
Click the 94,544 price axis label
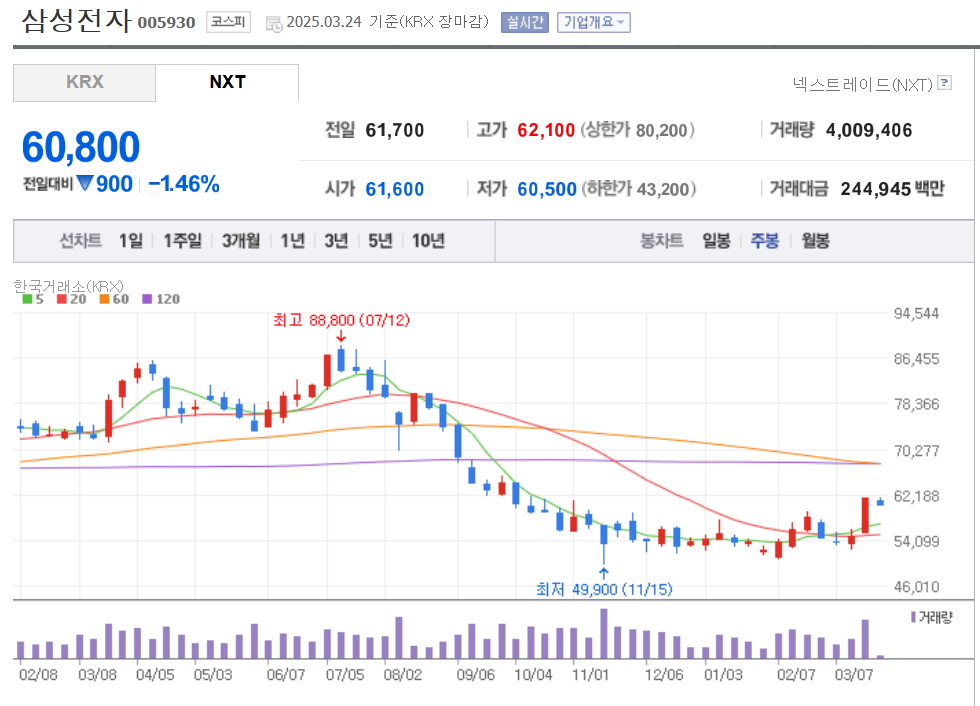tap(916, 314)
